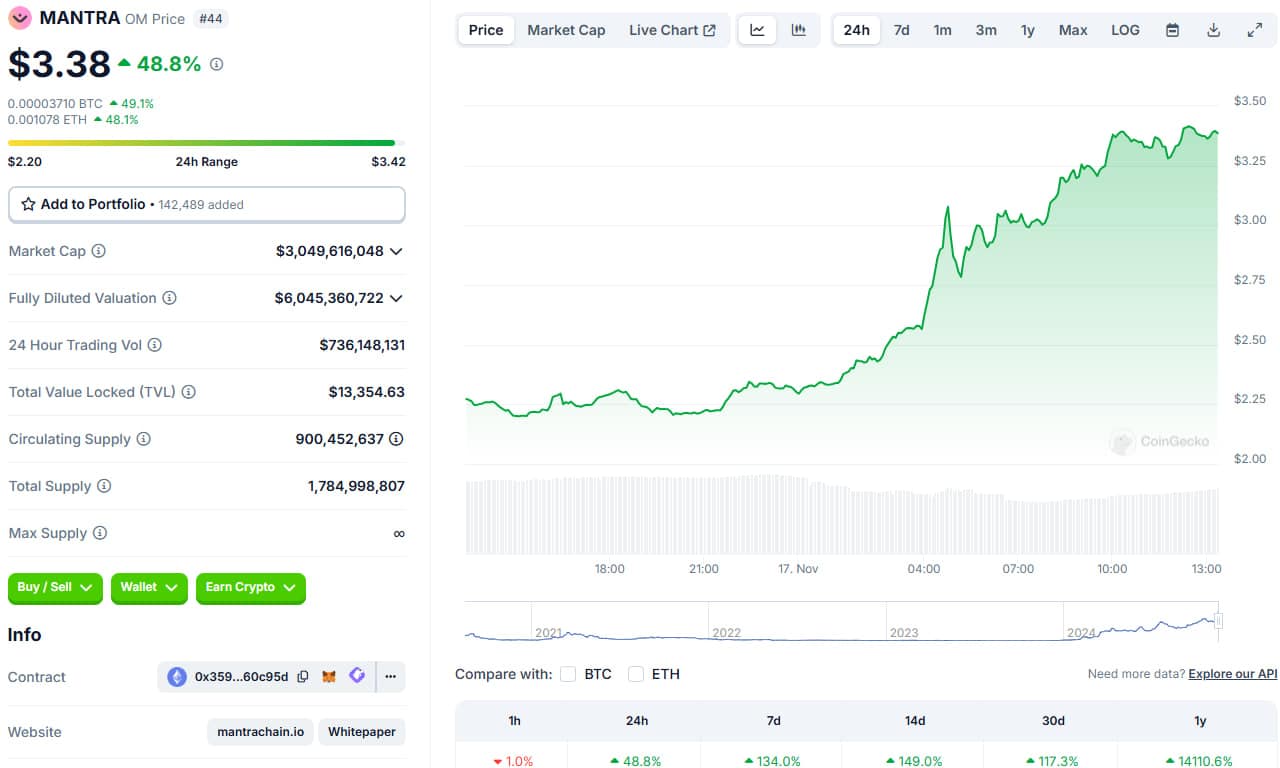Expand the Fully Diluted Valuation chevron
Image resolution: width=1280 pixels, height=768 pixels.
tap(396, 298)
